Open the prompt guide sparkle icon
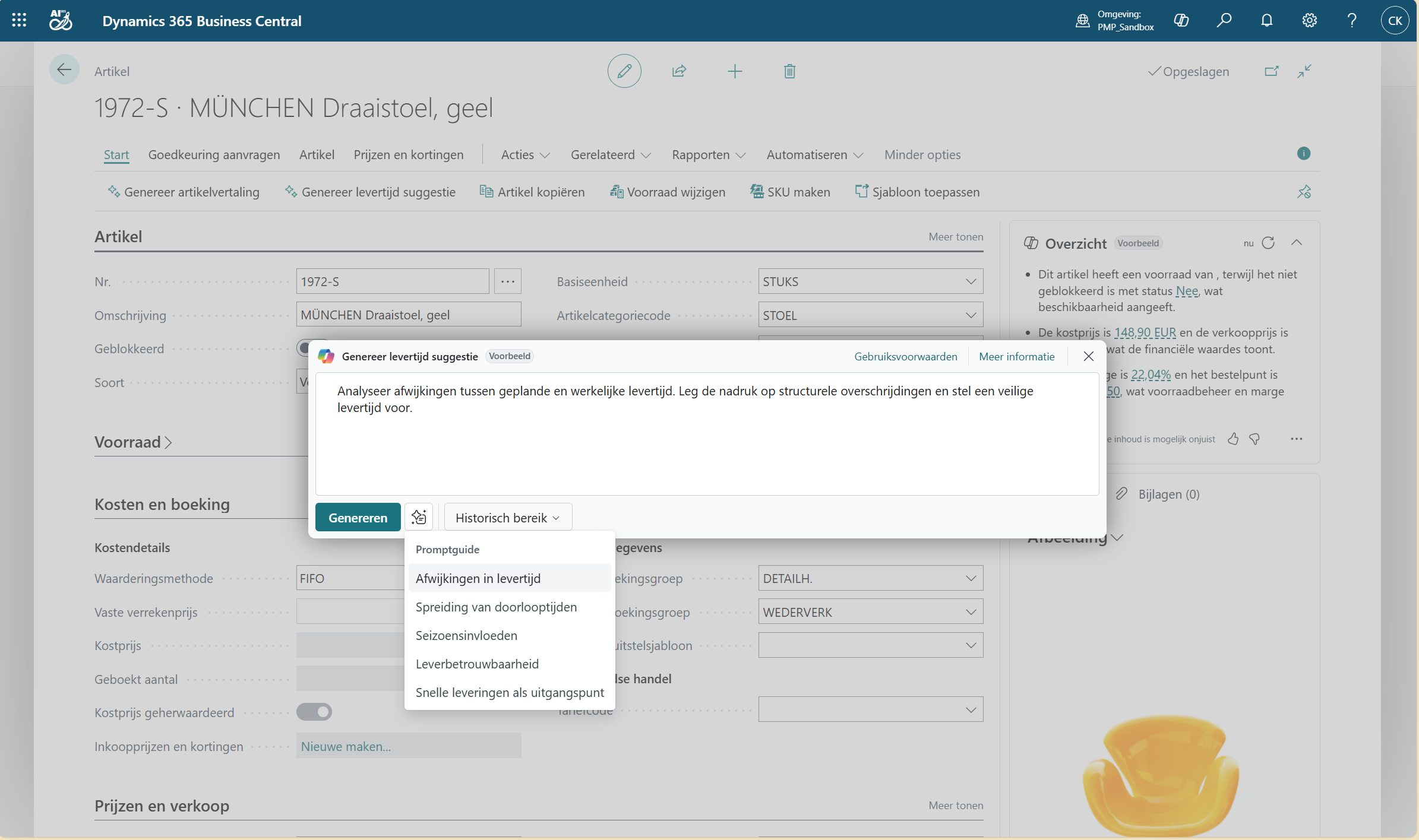The height and width of the screenshot is (840, 1419). tap(419, 517)
